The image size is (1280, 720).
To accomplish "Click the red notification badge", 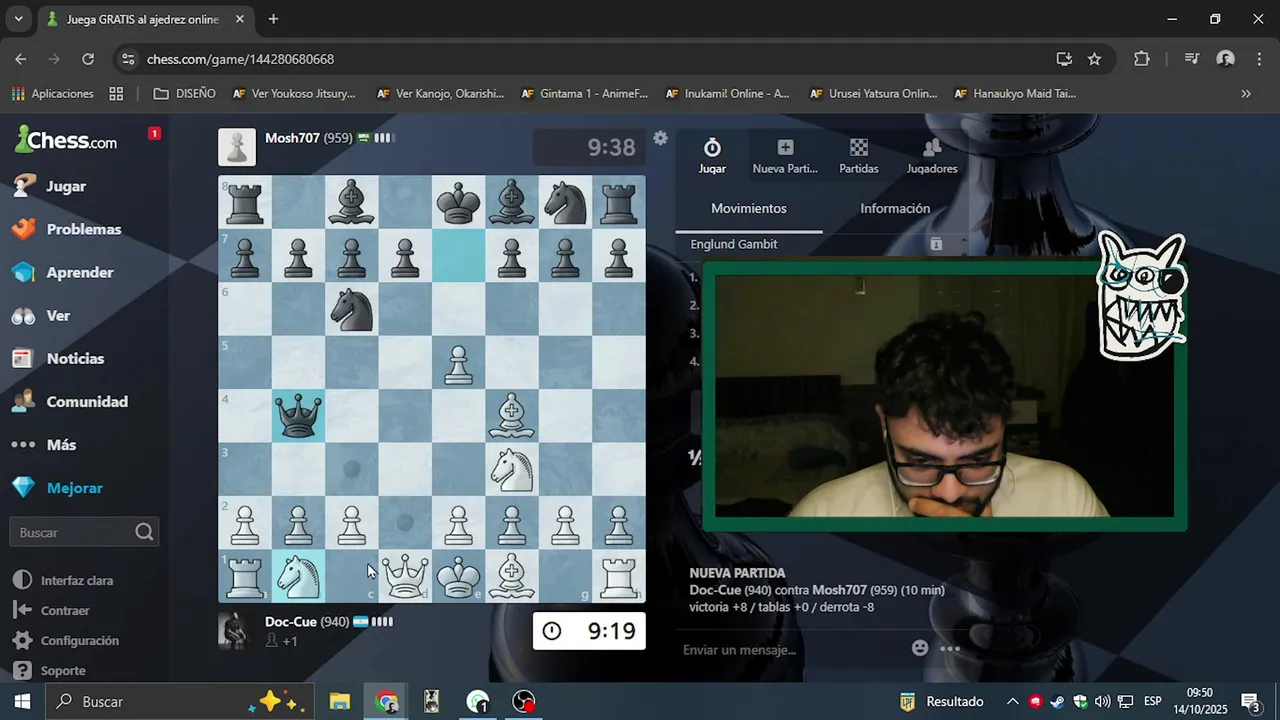I will [x=154, y=133].
